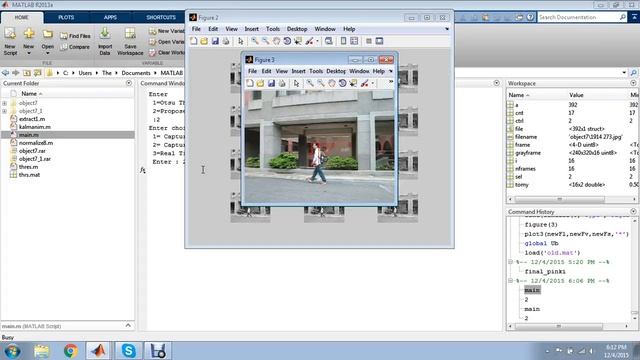Click Save Figure icon in Figure 2 toolbar
The image size is (640, 360).
[x=215, y=41]
